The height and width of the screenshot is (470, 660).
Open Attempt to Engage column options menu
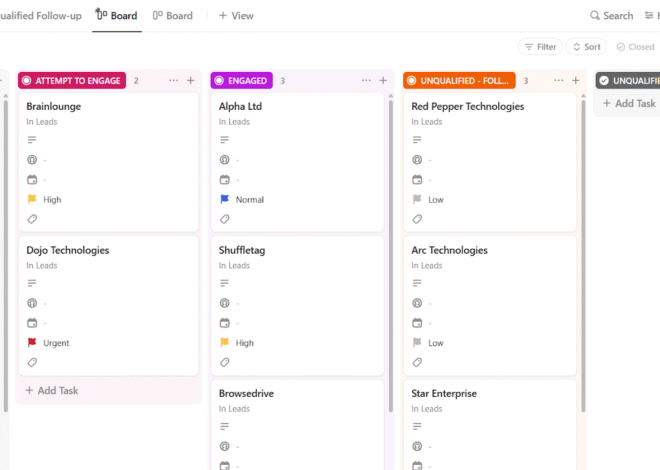click(173, 80)
